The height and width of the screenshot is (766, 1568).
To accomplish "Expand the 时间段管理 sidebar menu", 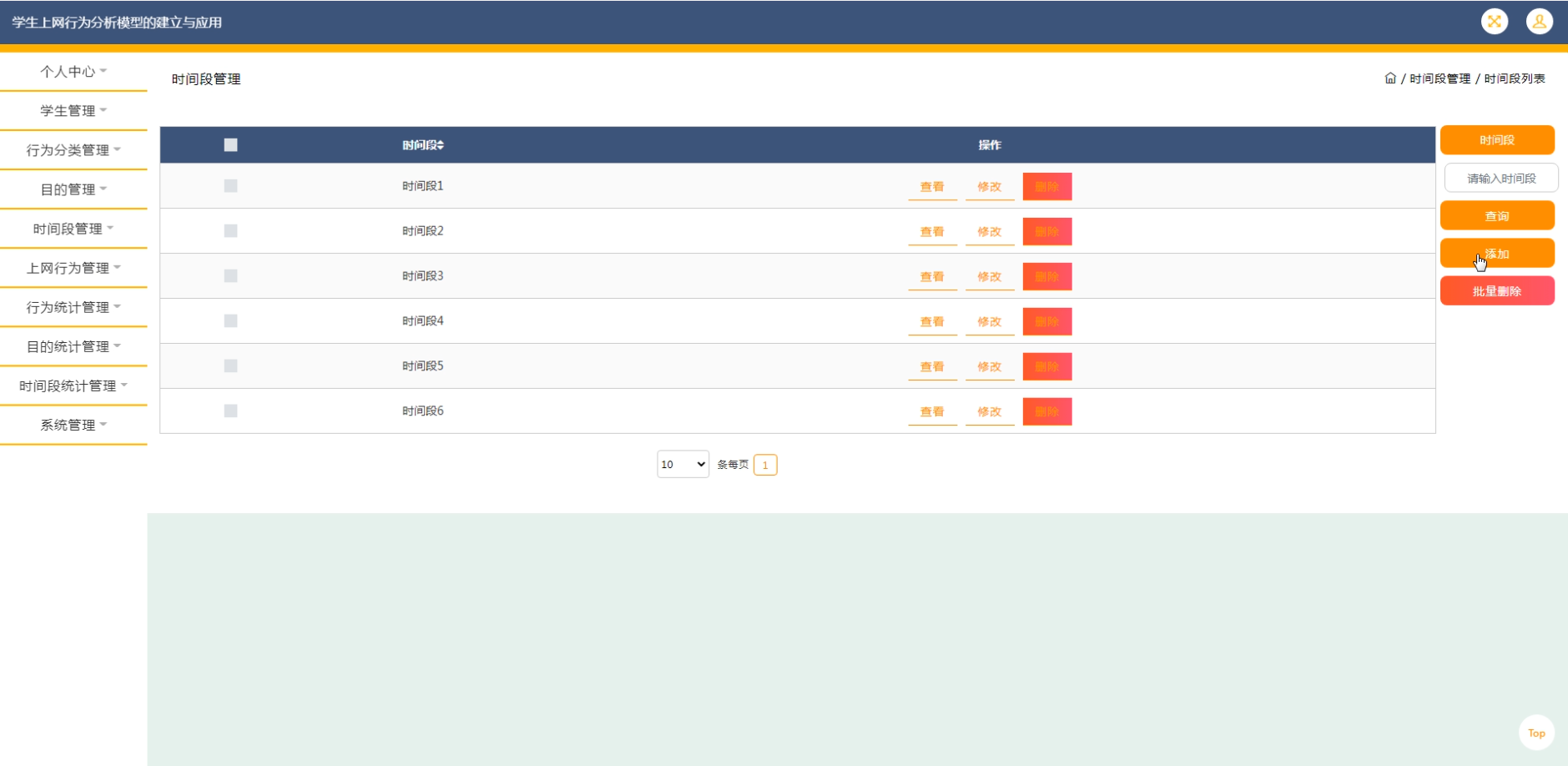I will pyautogui.click(x=73, y=229).
